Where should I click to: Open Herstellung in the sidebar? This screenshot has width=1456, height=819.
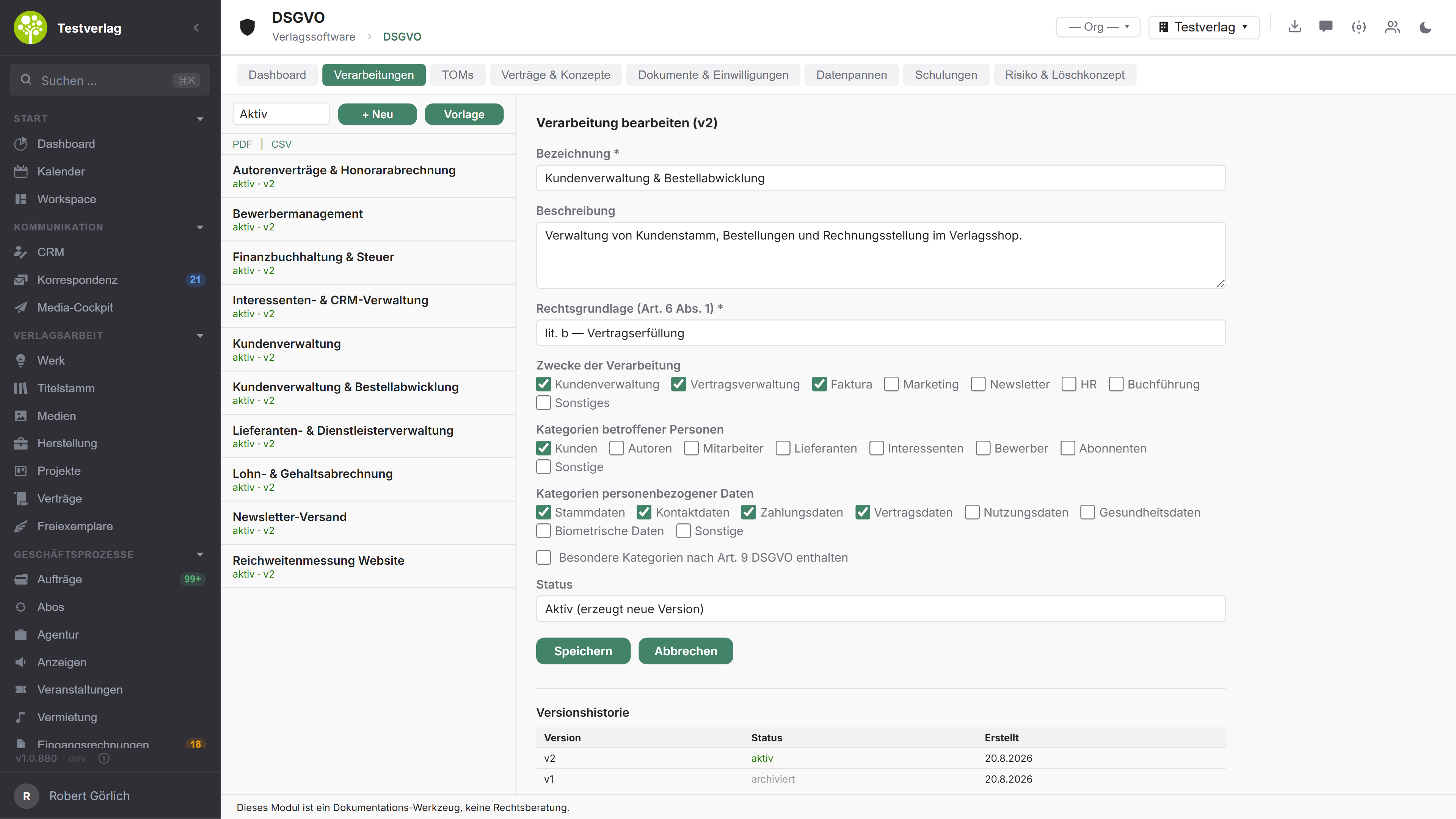tap(110, 443)
